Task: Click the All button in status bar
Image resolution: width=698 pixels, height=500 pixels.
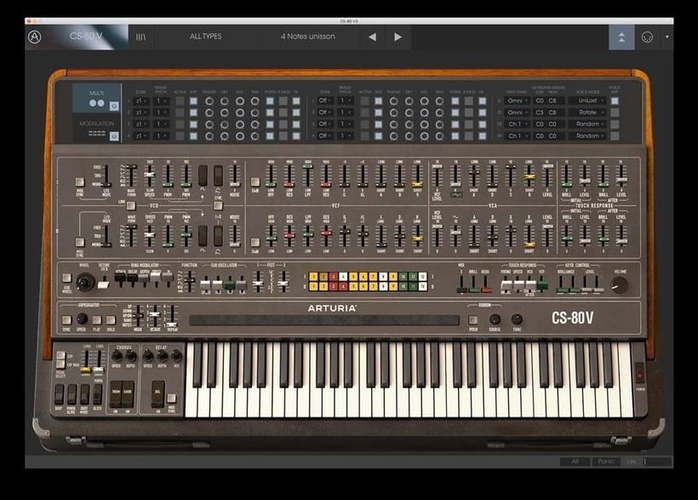Action: pyautogui.click(x=575, y=461)
